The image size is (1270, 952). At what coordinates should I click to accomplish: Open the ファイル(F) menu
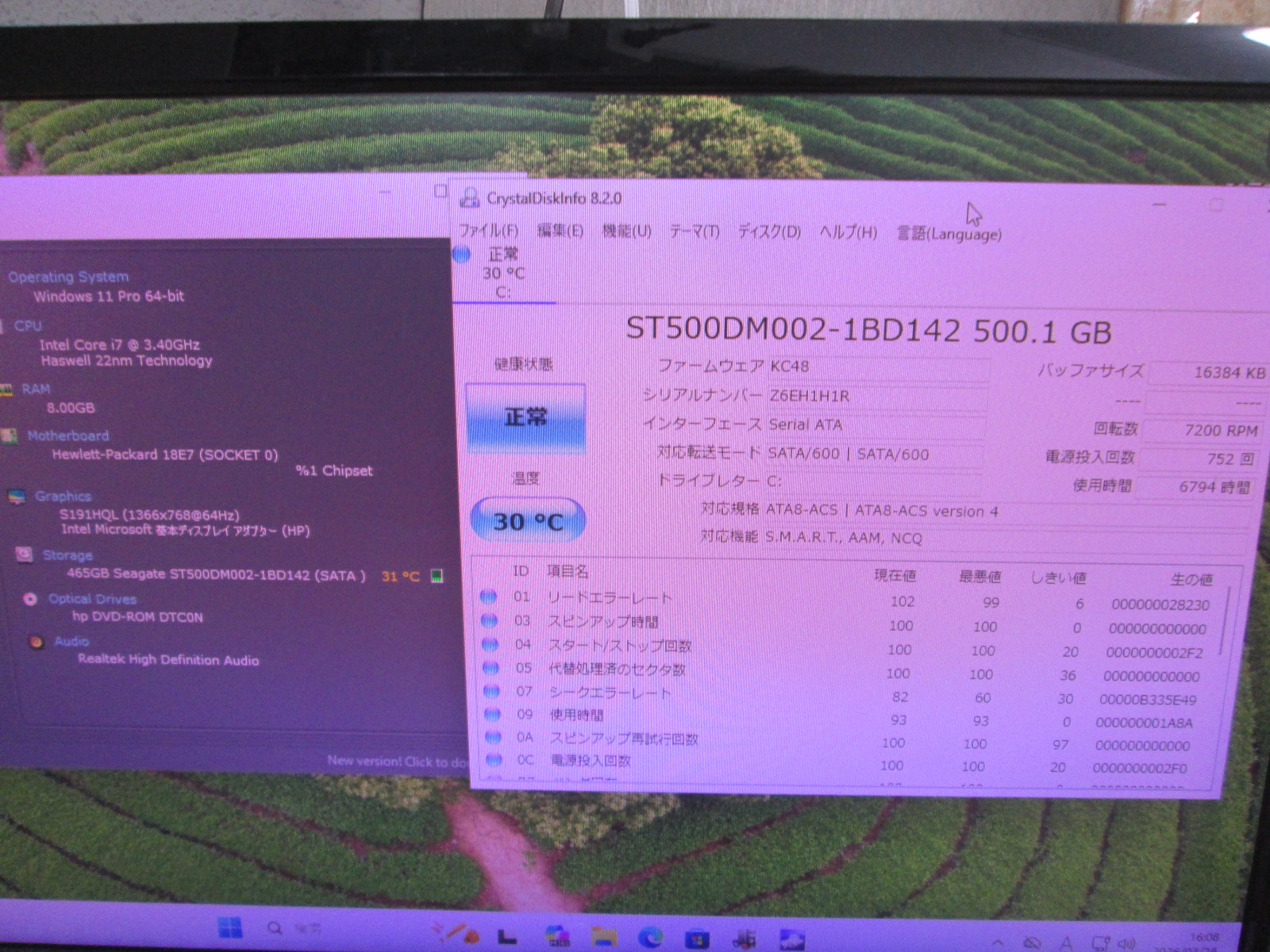pyautogui.click(x=488, y=230)
